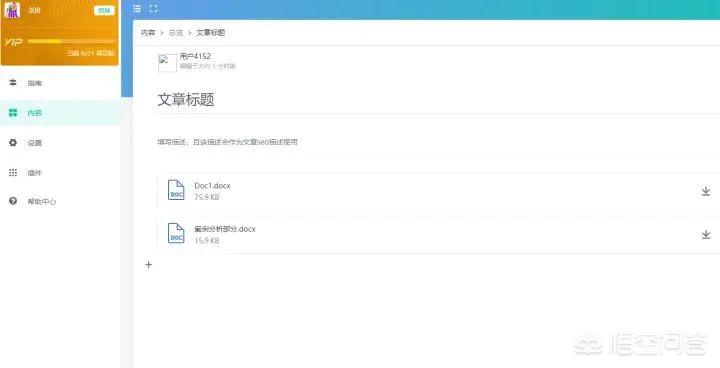Click the green grid 内容 icon
720x368 pixels.
tap(13, 113)
